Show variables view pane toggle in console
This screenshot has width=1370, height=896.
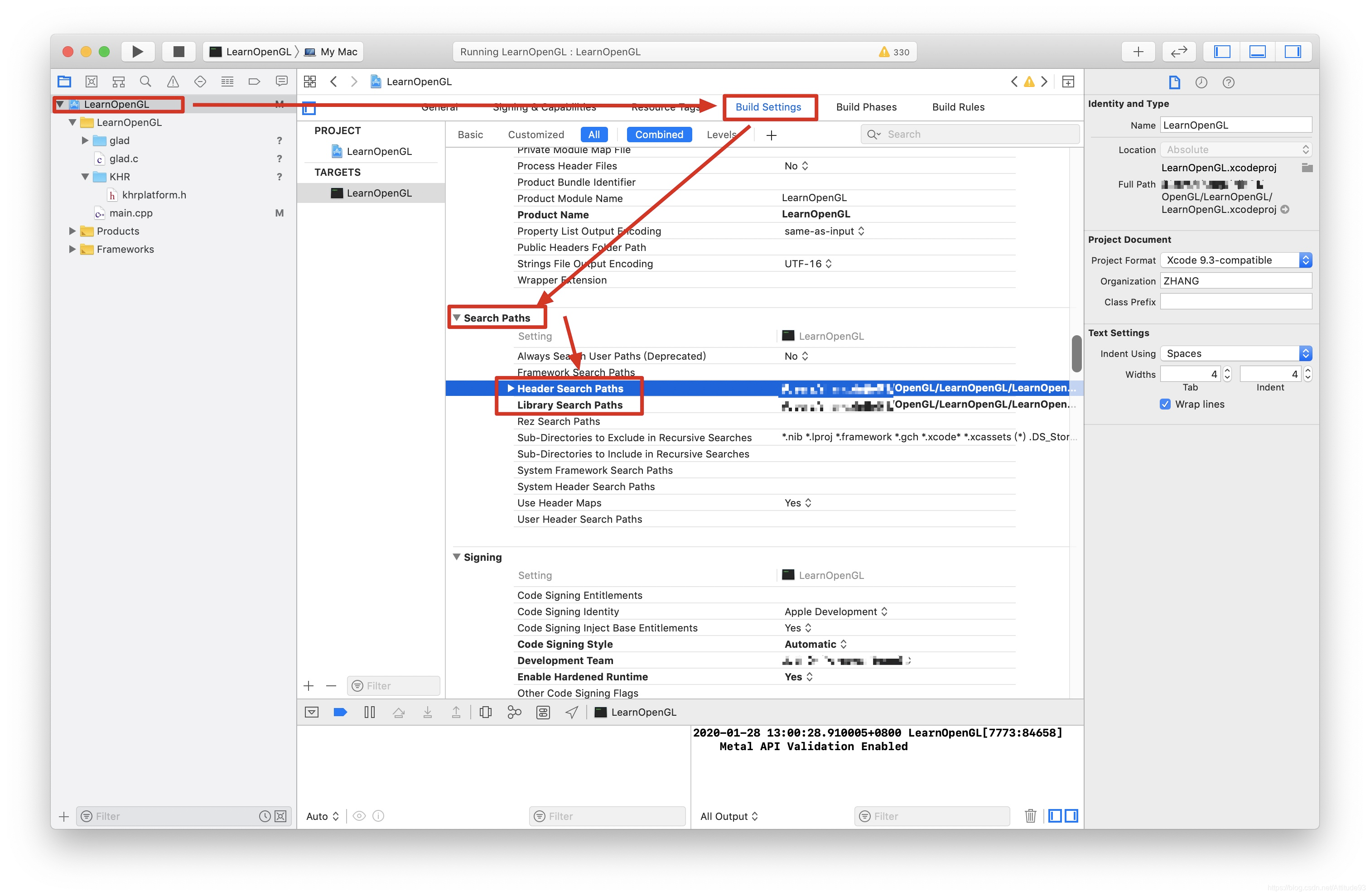(1055, 816)
